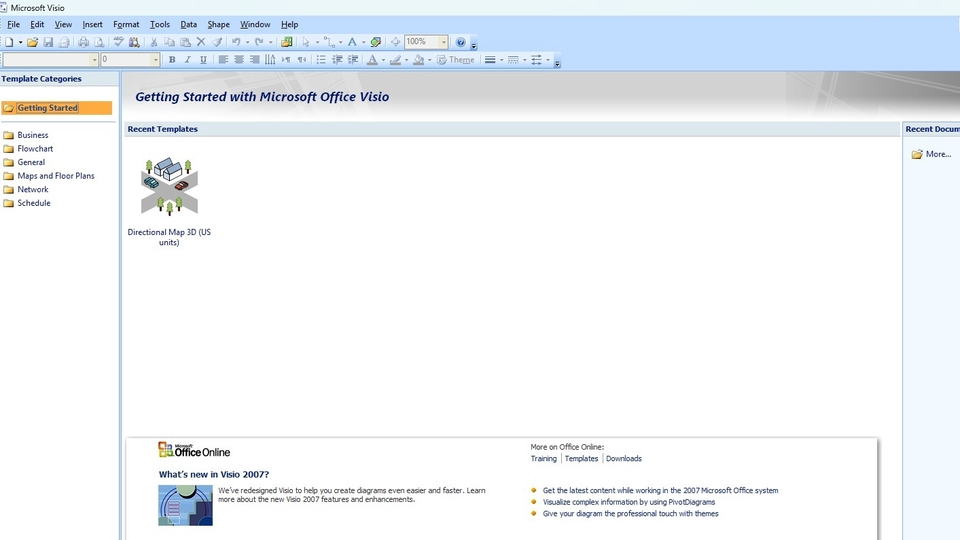Open the Data menu
This screenshot has width=960, height=540.
(x=188, y=24)
